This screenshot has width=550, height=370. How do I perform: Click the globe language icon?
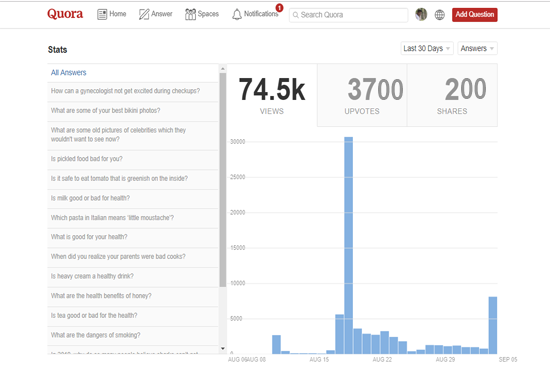[x=440, y=15]
